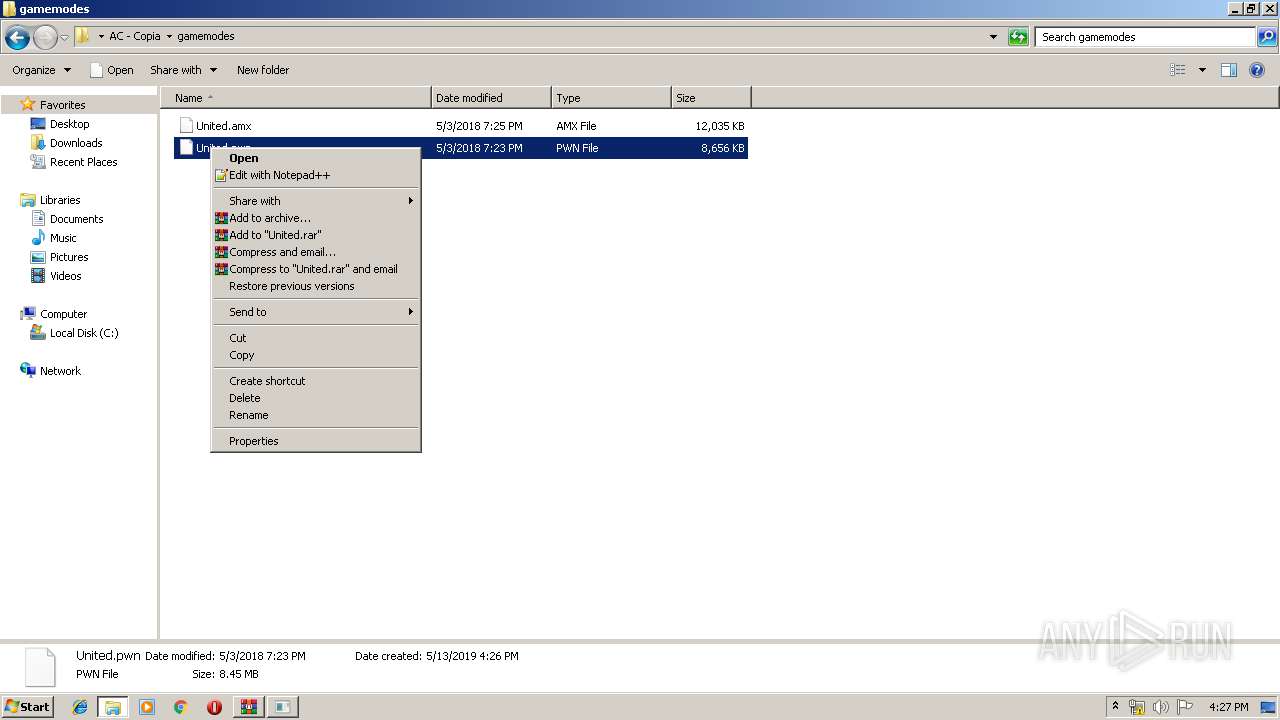Open the Organize dropdown menu
The height and width of the screenshot is (720, 1280).
(42, 70)
